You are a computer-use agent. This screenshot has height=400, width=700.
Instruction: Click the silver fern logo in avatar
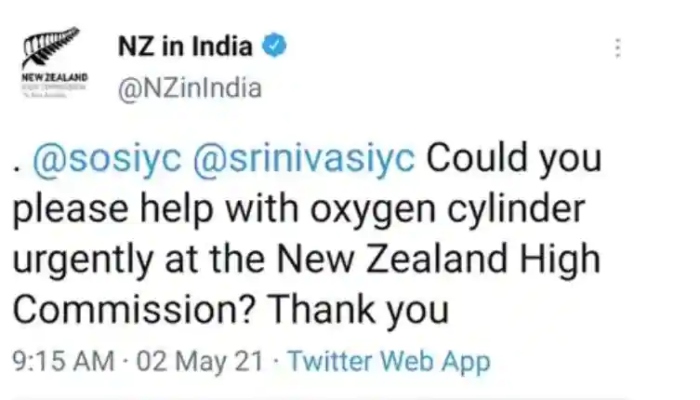point(51,46)
